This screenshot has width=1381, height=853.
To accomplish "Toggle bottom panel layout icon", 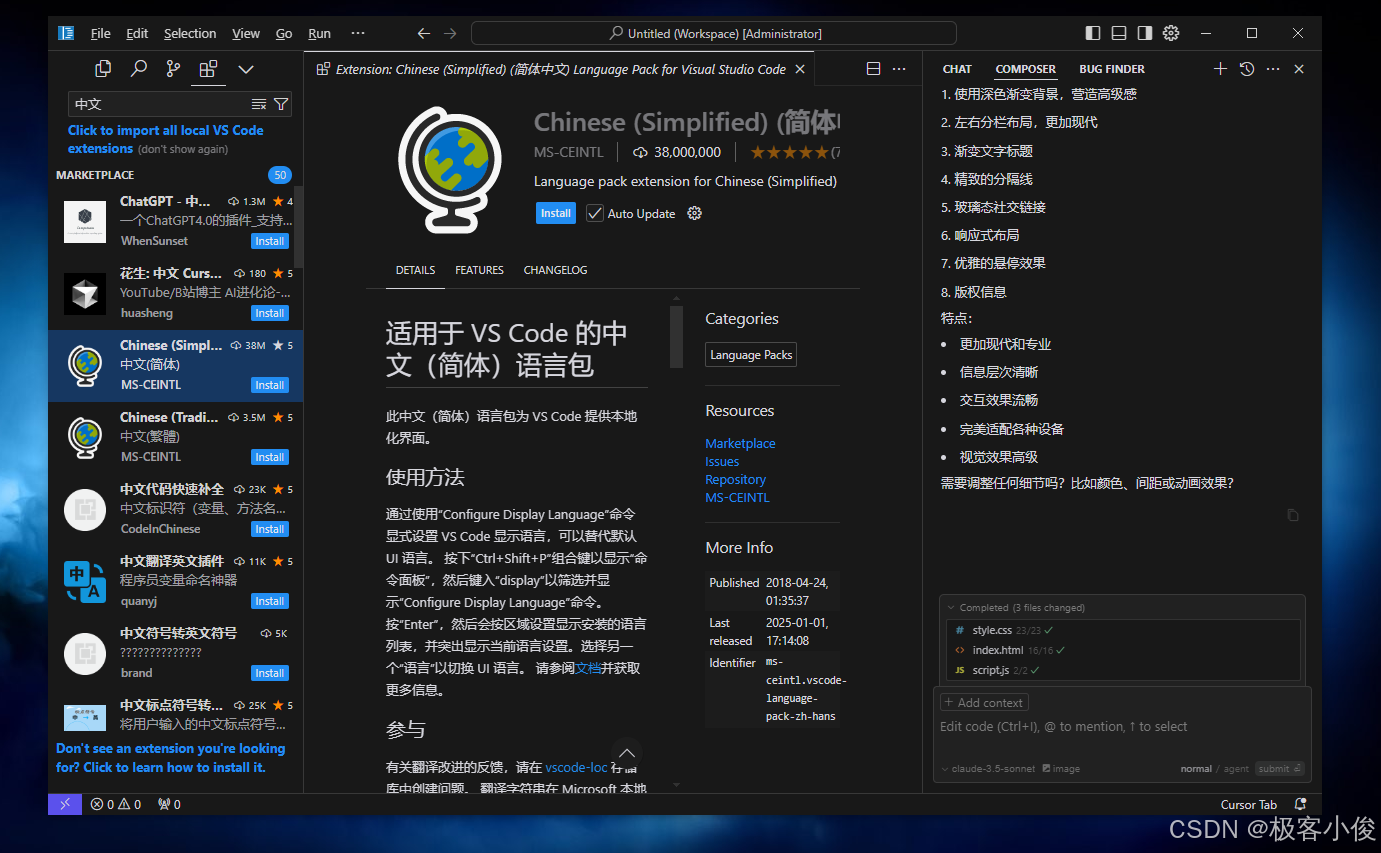I will click(x=1119, y=33).
